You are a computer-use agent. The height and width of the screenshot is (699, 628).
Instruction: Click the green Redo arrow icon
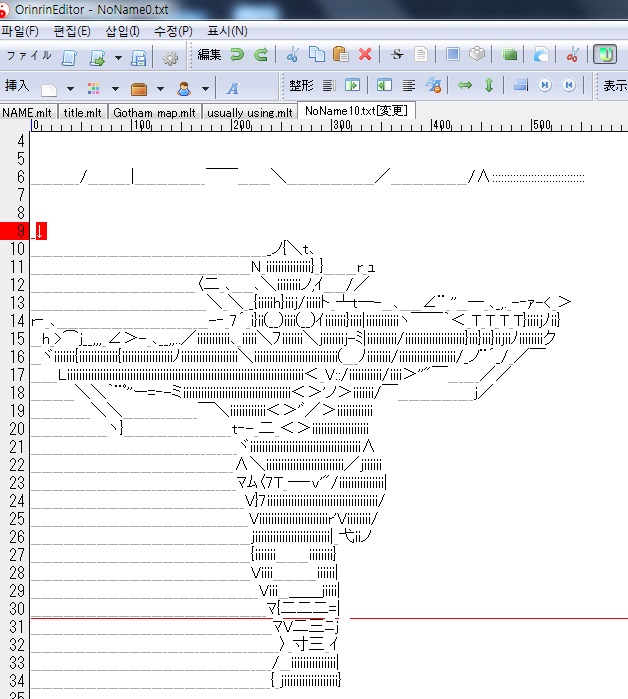[x=260, y=55]
